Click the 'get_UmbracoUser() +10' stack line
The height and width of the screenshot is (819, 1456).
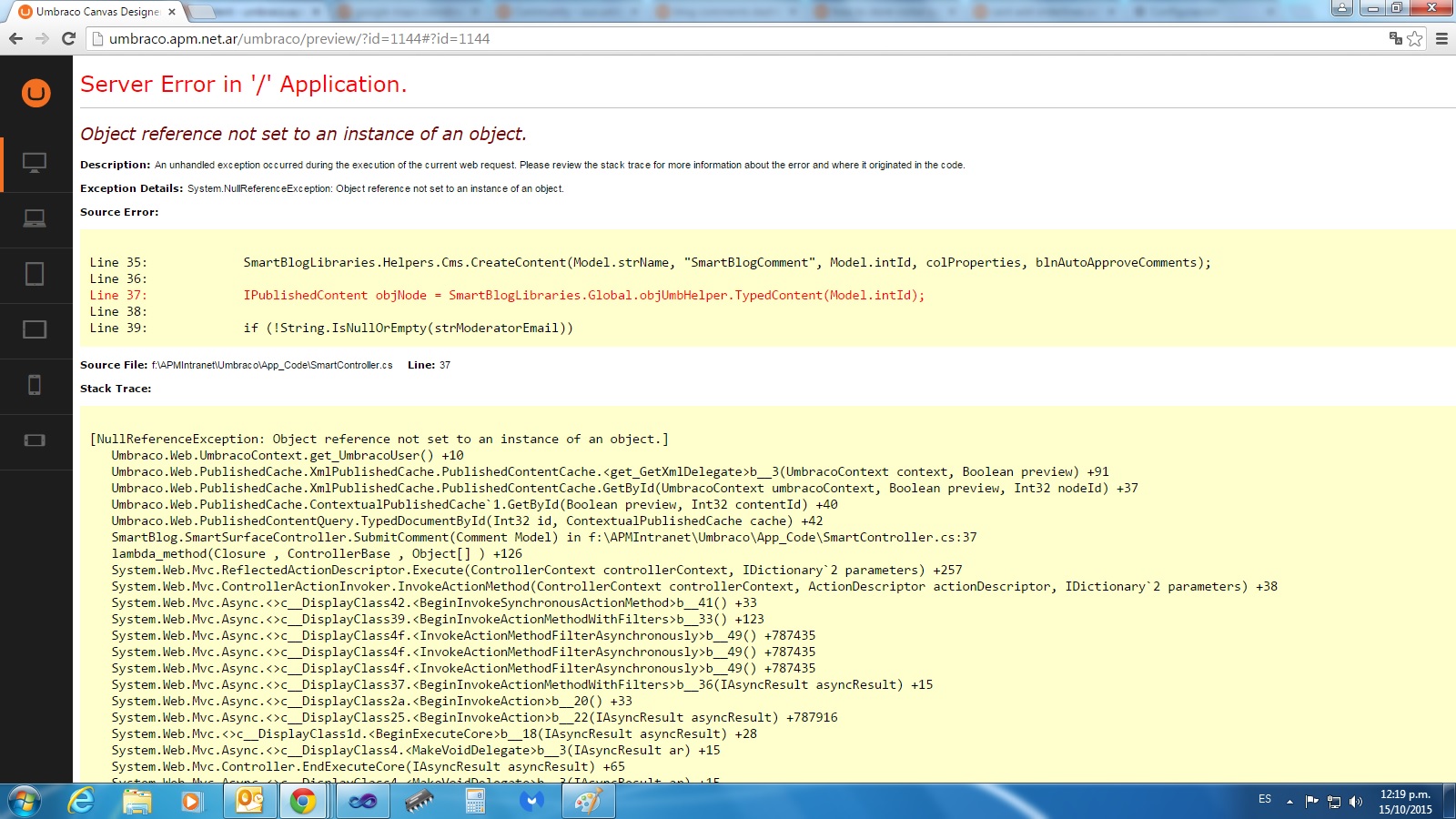[x=288, y=455]
